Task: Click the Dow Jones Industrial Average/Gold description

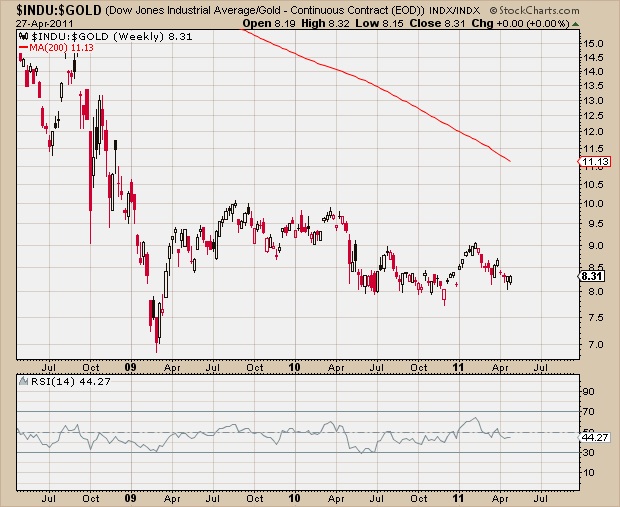Action: 265,10
